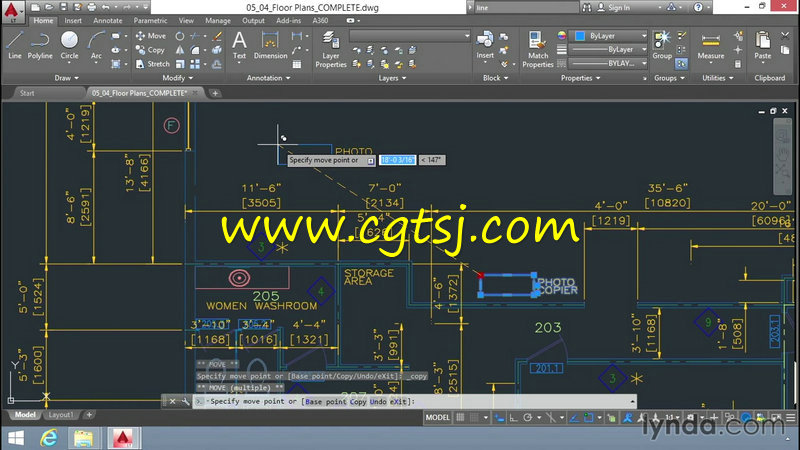Open the layer name dropdown
Screen dimensions: 800x450
point(410,36)
